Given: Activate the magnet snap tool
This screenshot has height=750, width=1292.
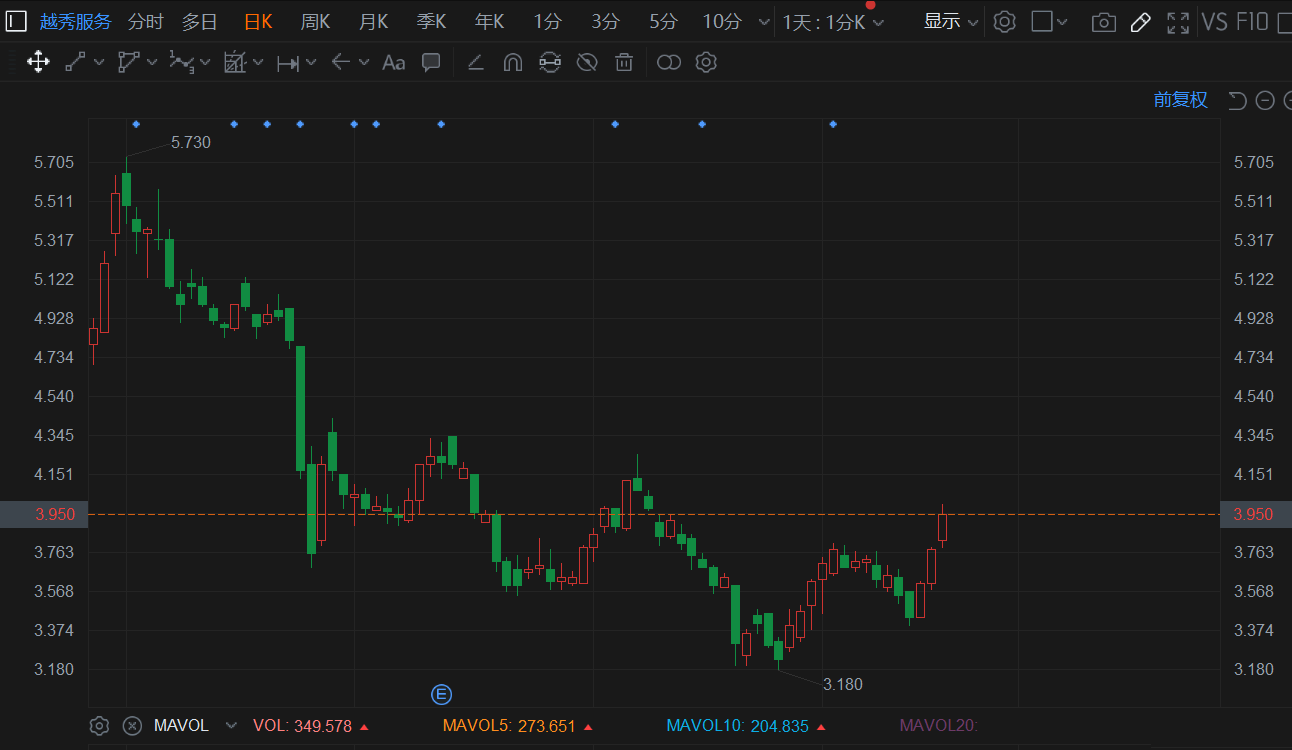Looking at the screenshot, I should 512,63.
